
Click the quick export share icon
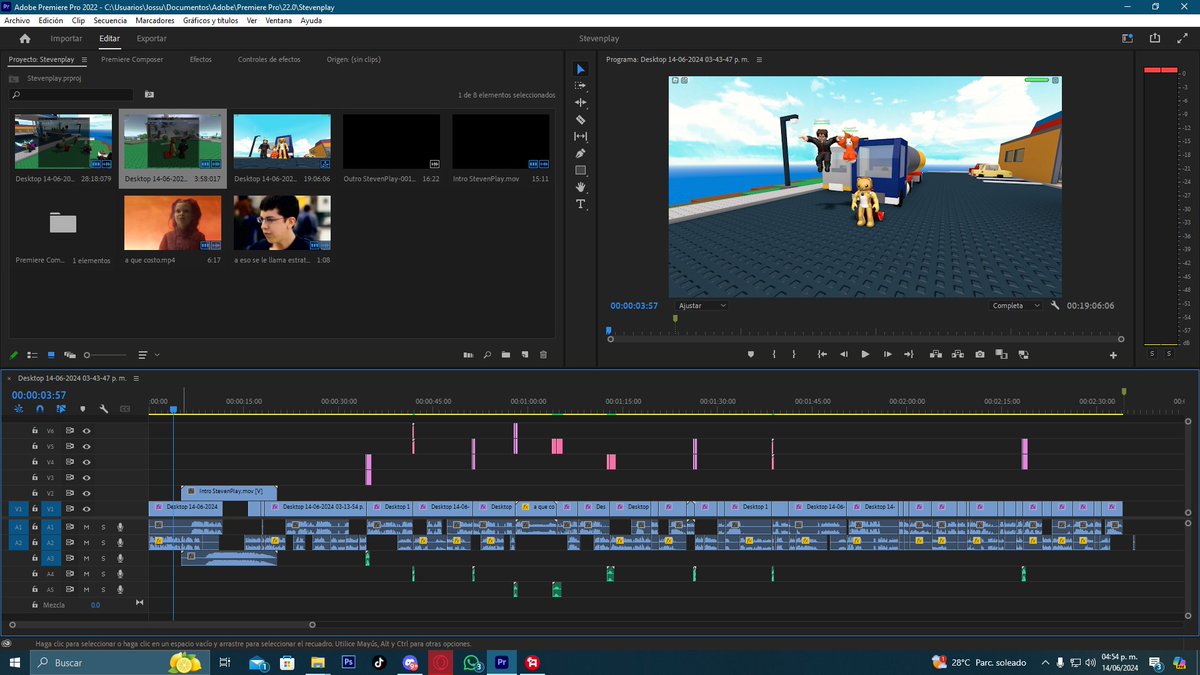tap(1155, 39)
